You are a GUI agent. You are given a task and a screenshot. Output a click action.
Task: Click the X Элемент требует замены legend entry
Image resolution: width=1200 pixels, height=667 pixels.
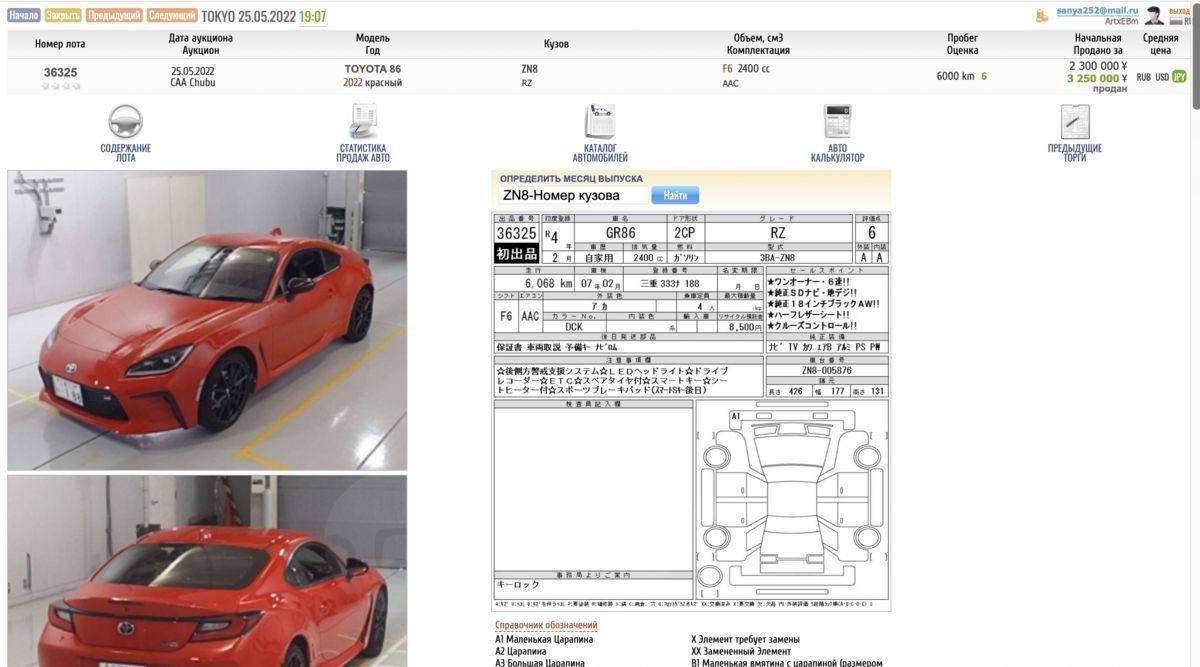(x=745, y=639)
